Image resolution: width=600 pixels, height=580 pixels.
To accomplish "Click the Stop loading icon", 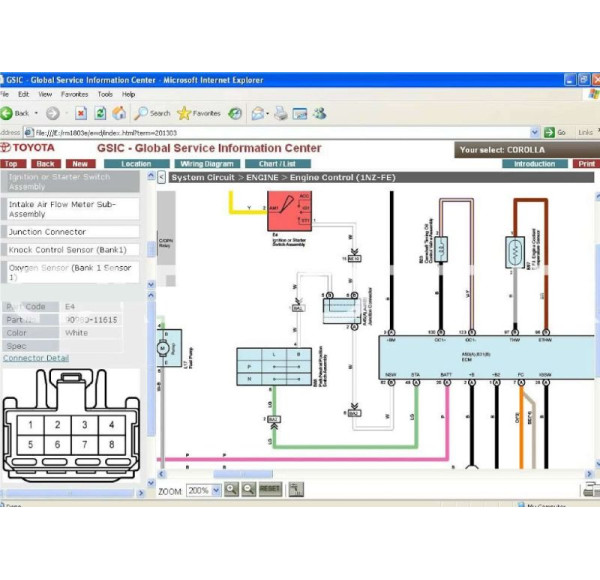I will [x=82, y=113].
